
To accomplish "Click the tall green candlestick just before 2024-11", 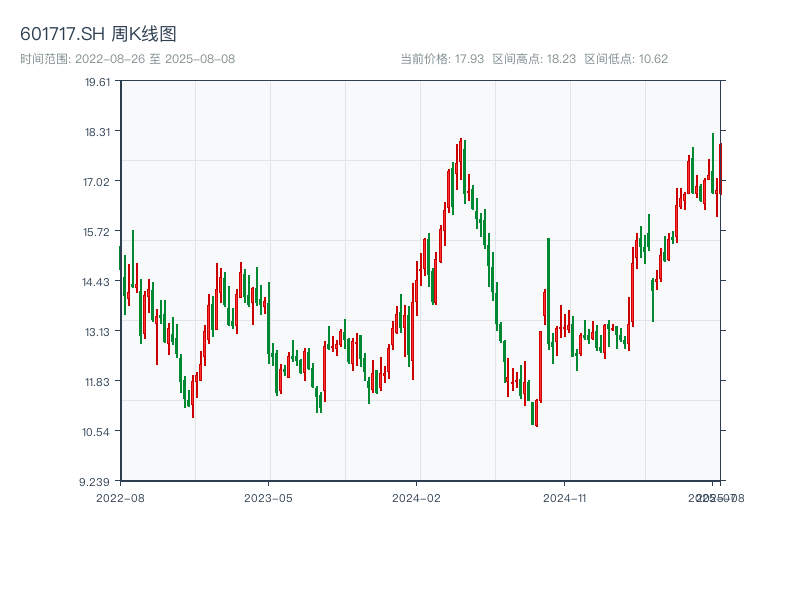I will coord(549,292).
